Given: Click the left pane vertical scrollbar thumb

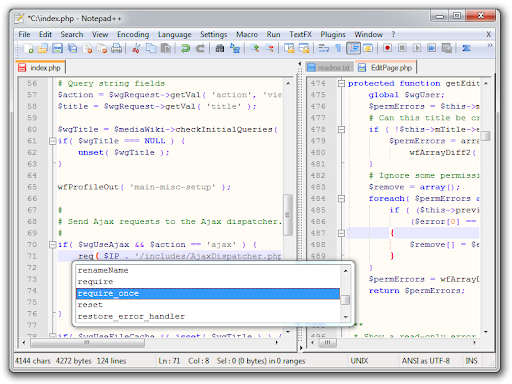Looking at the screenshot, I should 288,215.
